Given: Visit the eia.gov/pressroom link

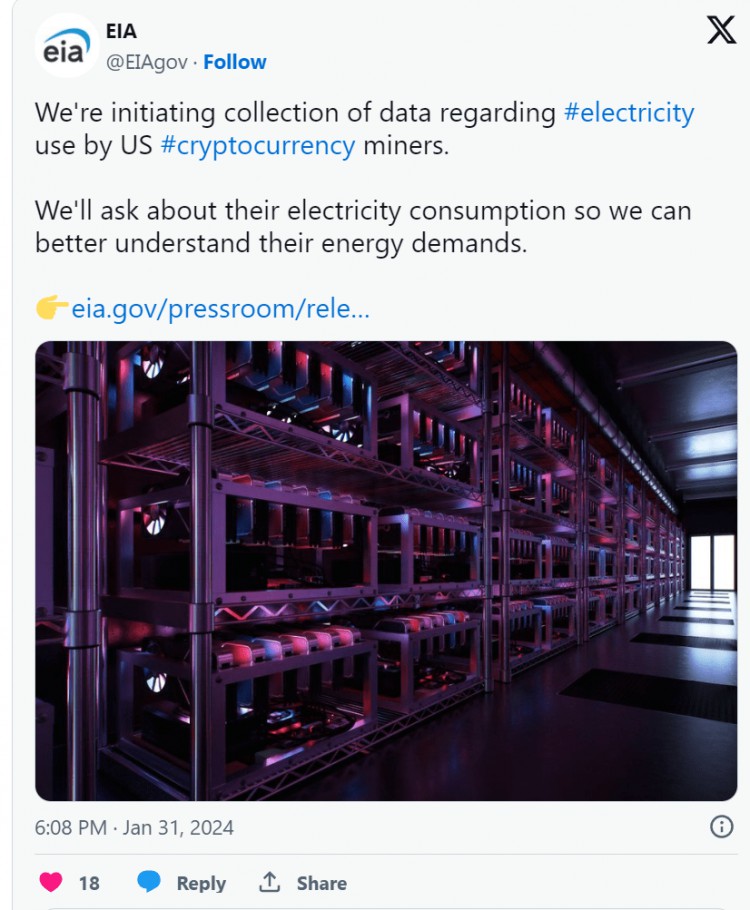Looking at the screenshot, I should coord(220,309).
